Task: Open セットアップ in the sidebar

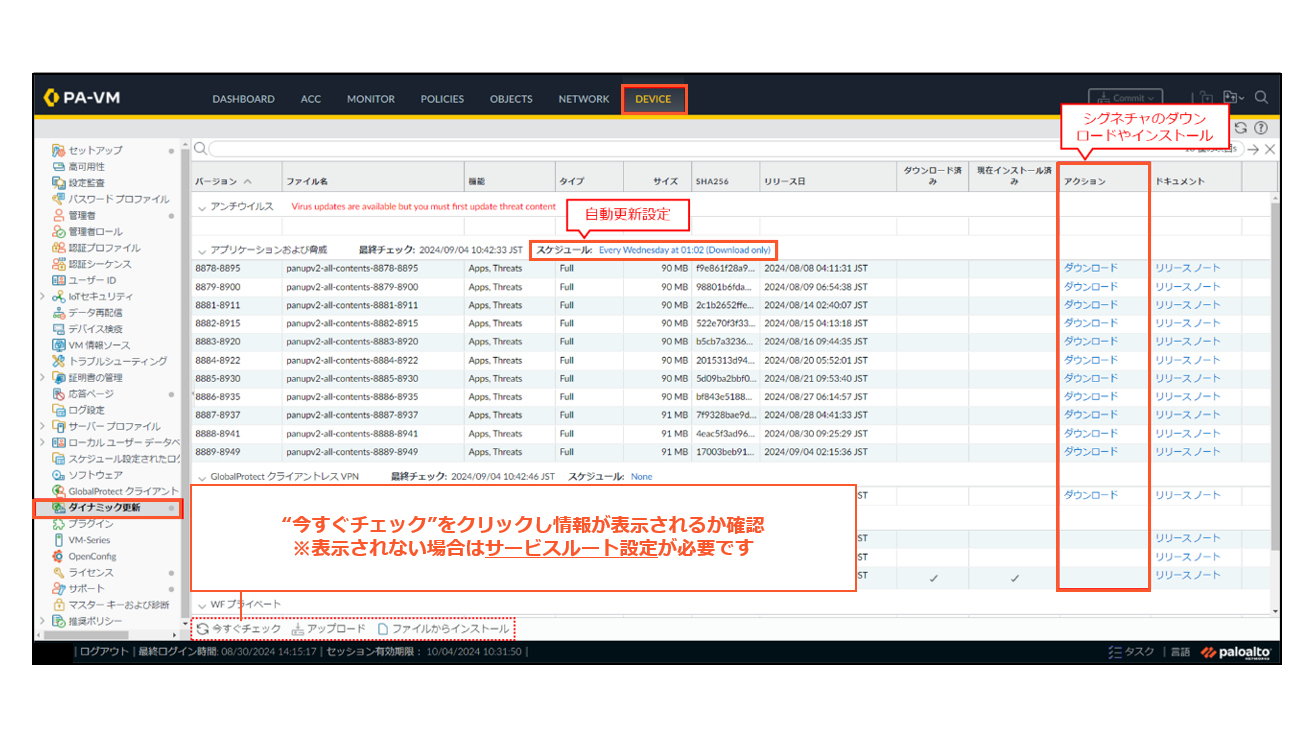Action: (x=96, y=150)
